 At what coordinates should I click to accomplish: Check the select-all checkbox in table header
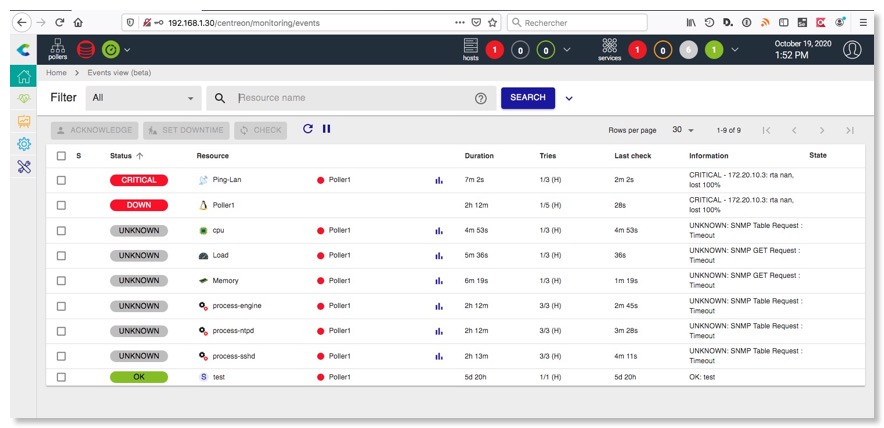61,156
